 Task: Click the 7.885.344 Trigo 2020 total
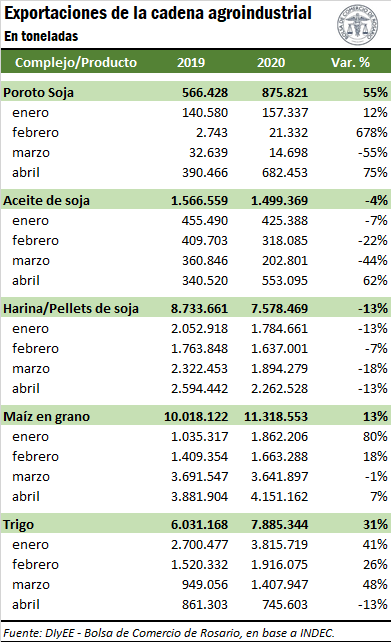[x=280, y=524]
